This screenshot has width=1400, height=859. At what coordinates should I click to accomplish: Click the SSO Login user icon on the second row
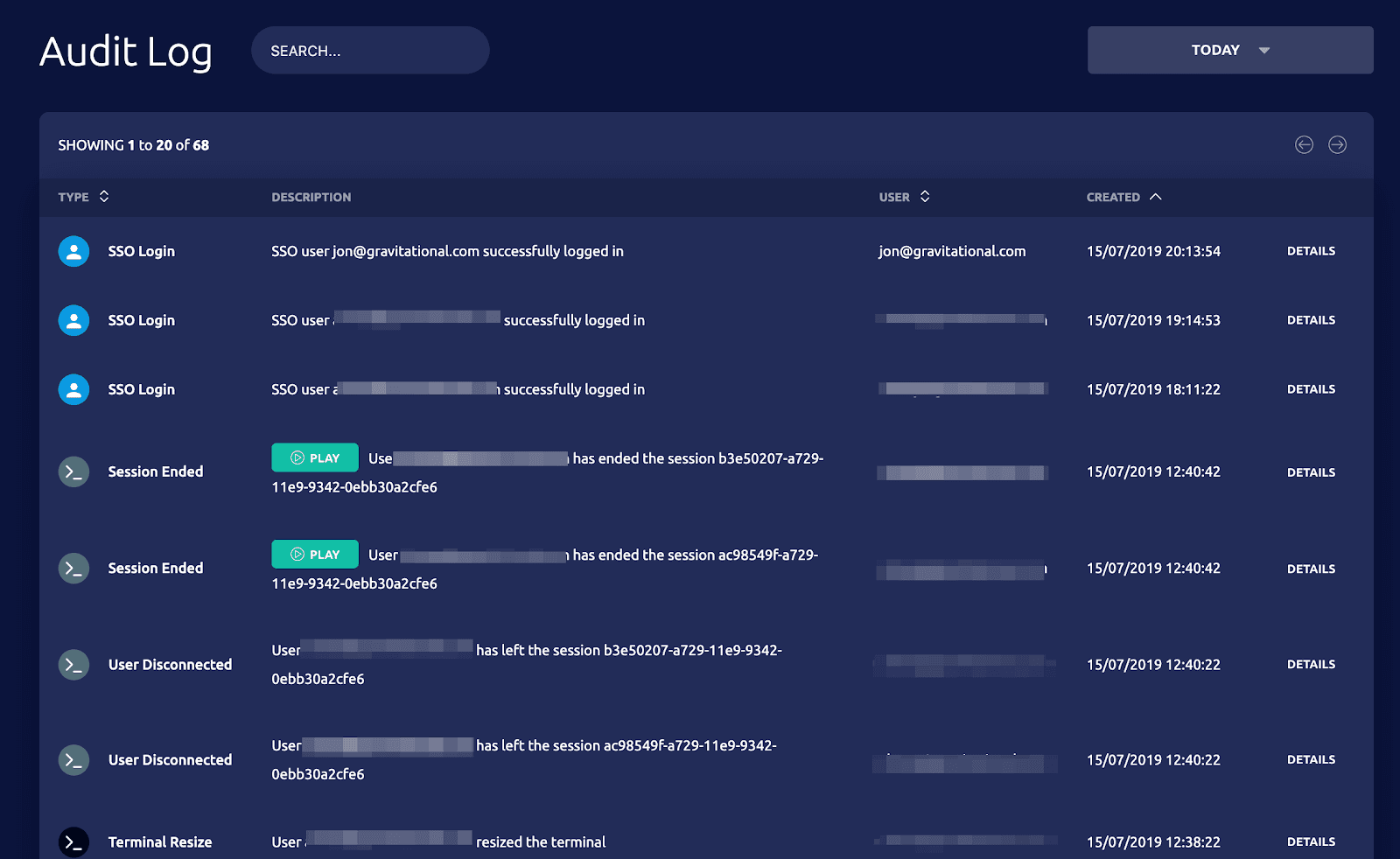coord(73,320)
